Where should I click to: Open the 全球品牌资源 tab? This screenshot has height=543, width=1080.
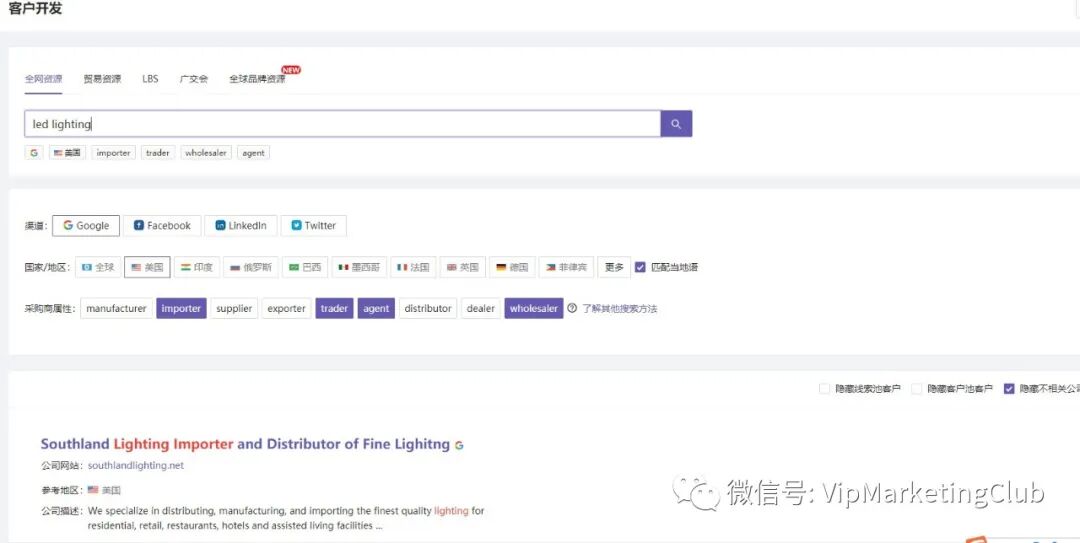[x=258, y=79]
